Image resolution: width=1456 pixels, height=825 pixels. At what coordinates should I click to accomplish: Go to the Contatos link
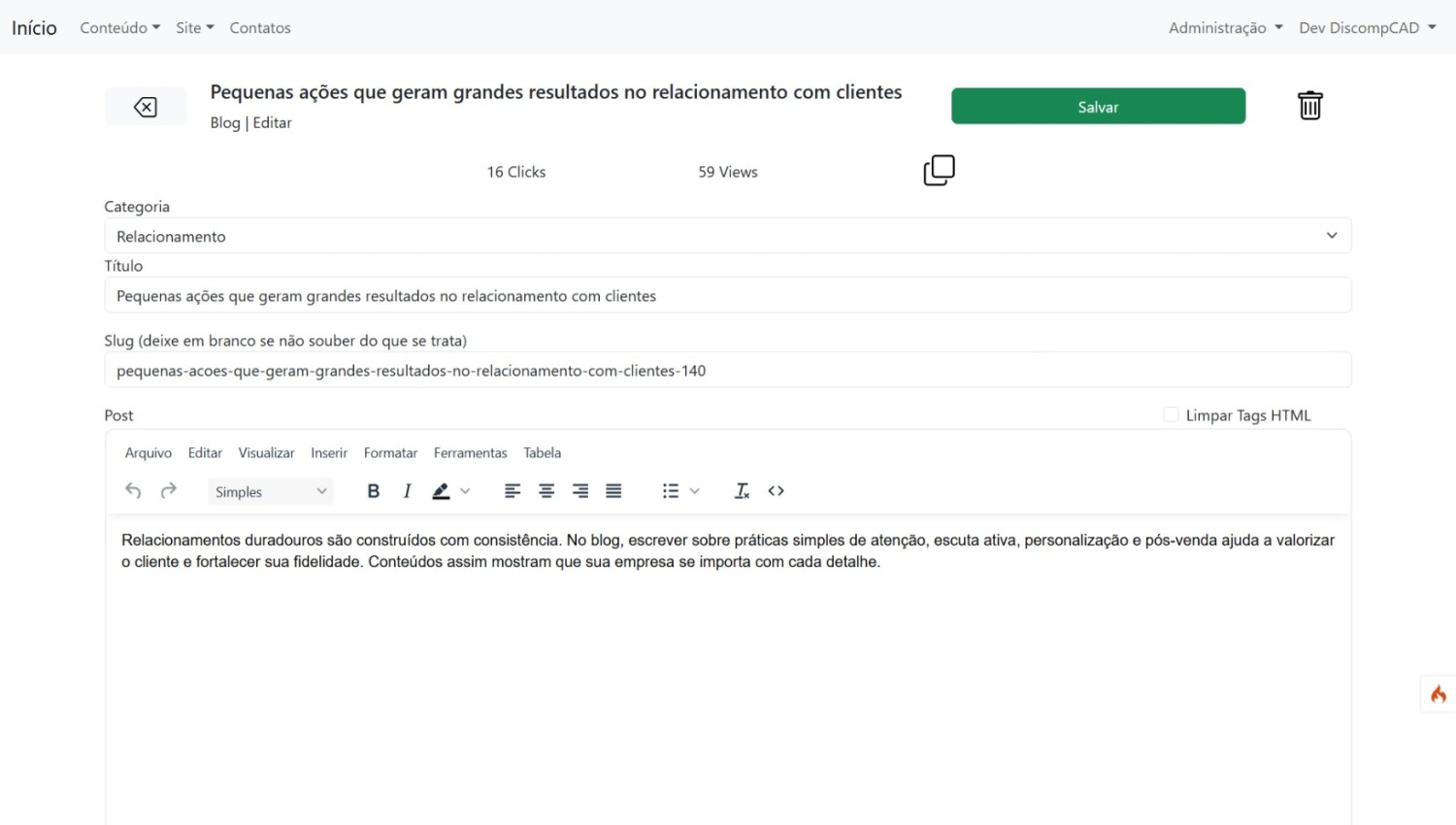tap(260, 28)
